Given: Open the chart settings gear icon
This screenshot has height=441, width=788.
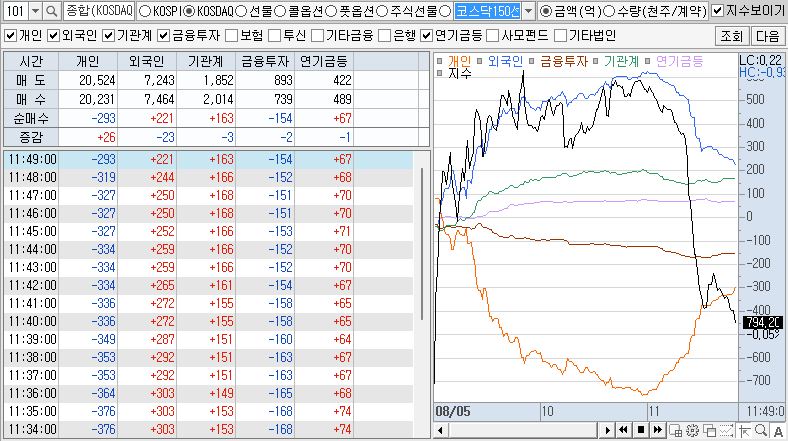Looking at the screenshot, I should click(693, 430).
